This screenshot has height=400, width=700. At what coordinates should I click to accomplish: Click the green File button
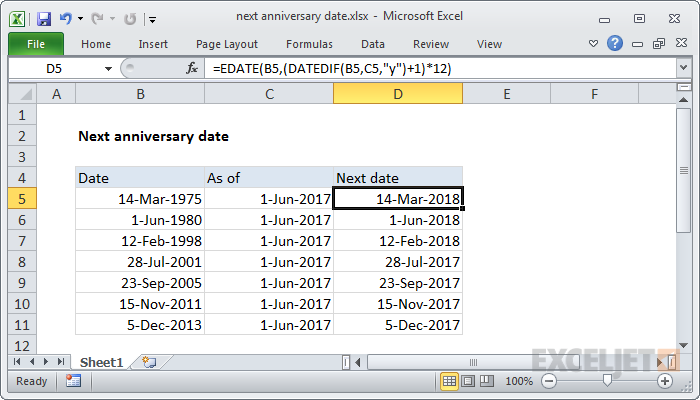tap(35, 44)
